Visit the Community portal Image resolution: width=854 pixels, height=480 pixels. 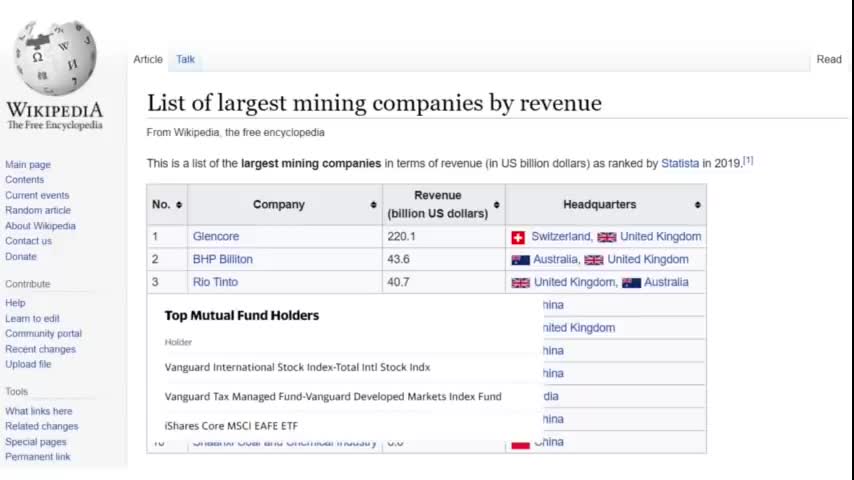pyautogui.click(x=44, y=333)
